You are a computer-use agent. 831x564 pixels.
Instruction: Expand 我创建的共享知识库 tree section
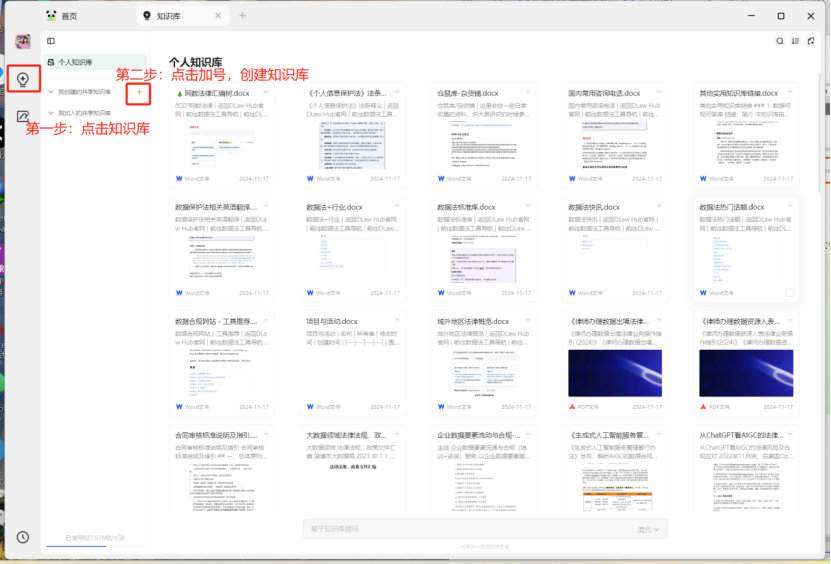coord(51,92)
